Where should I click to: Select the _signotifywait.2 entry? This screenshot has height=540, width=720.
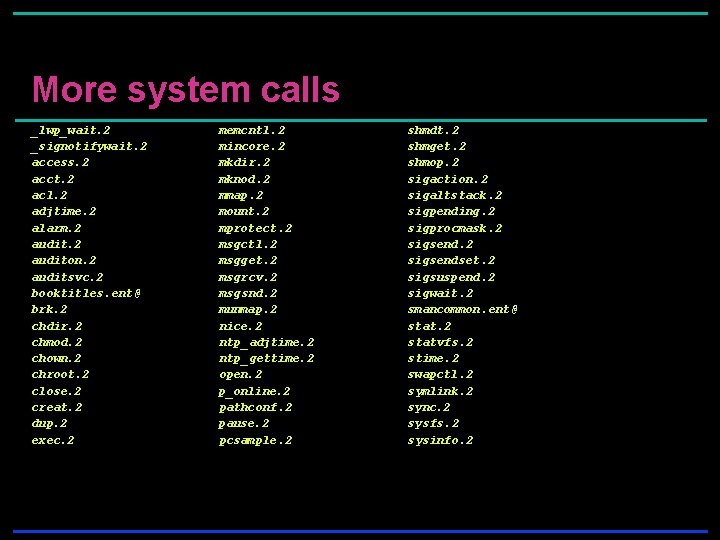[x=89, y=147]
